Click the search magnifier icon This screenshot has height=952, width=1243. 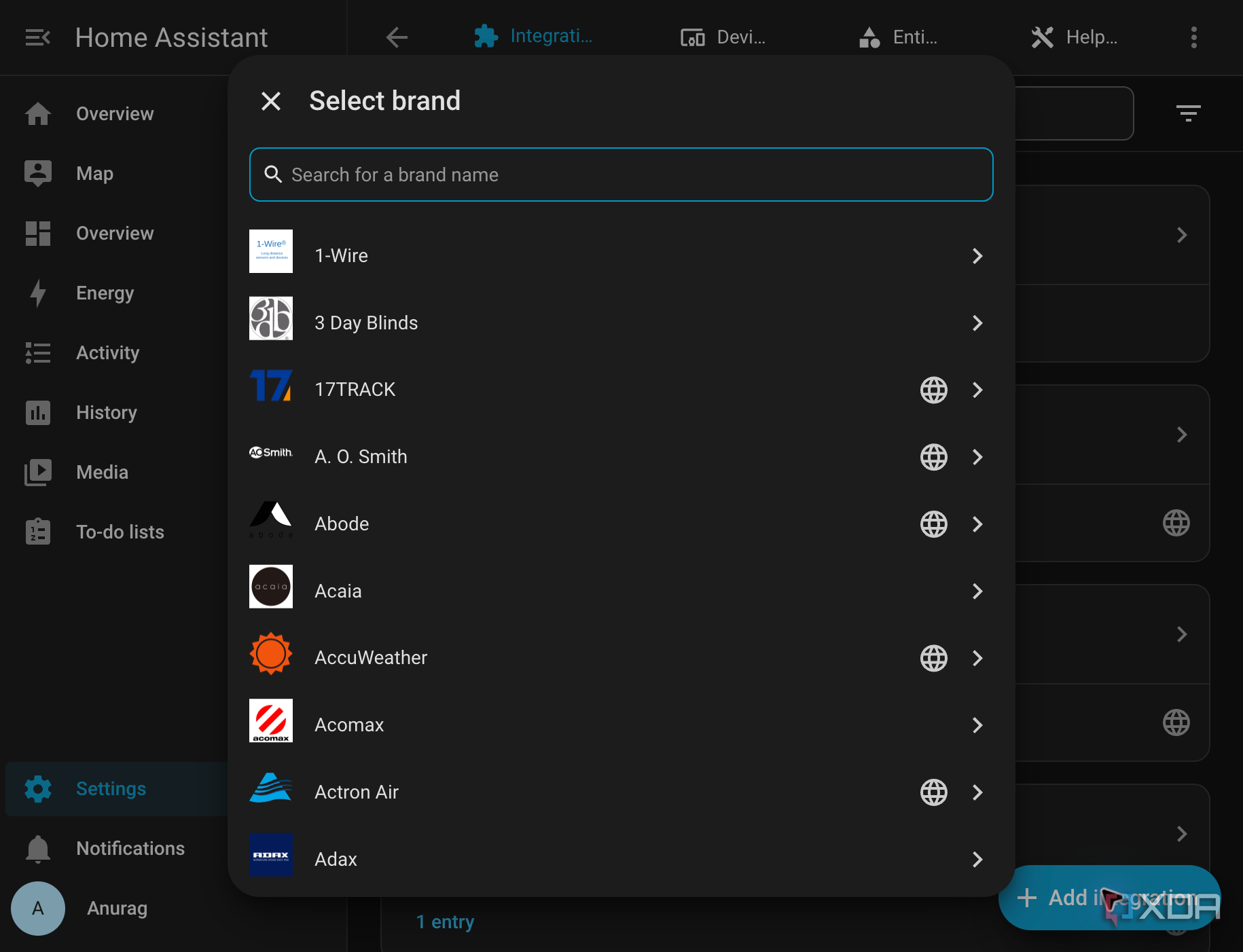coord(273,175)
